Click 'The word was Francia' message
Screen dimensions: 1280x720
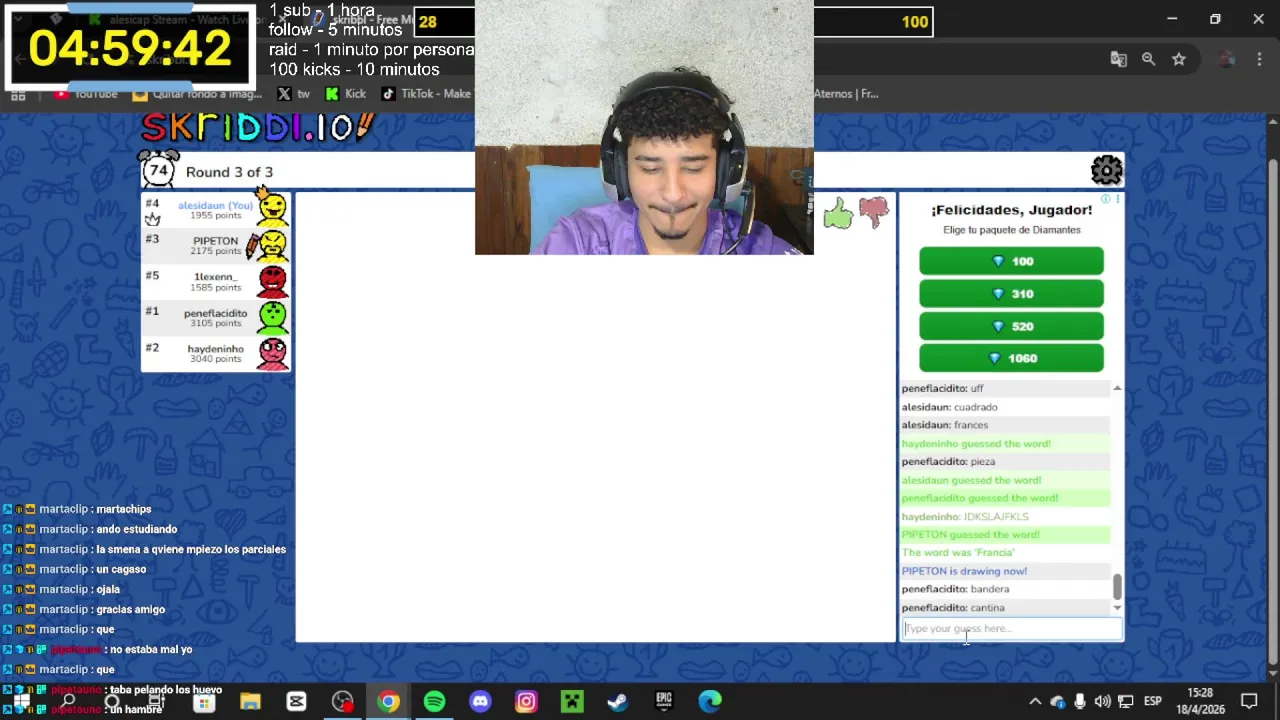[958, 553]
